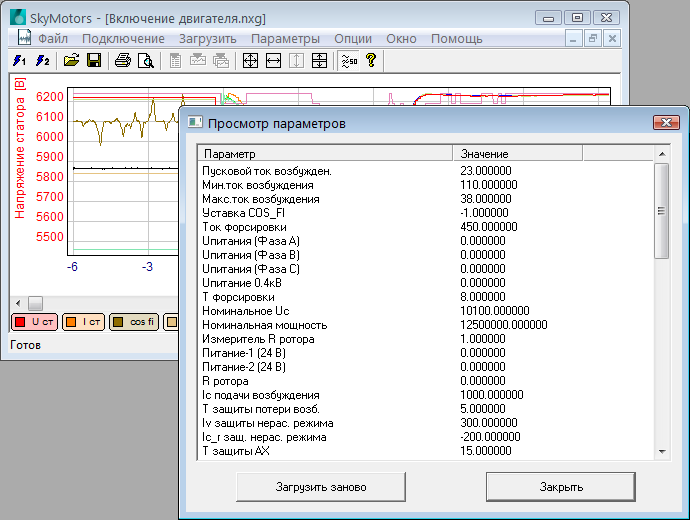Open the Параметры menu
Image resolution: width=690 pixels, height=520 pixels.
(285, 38)
